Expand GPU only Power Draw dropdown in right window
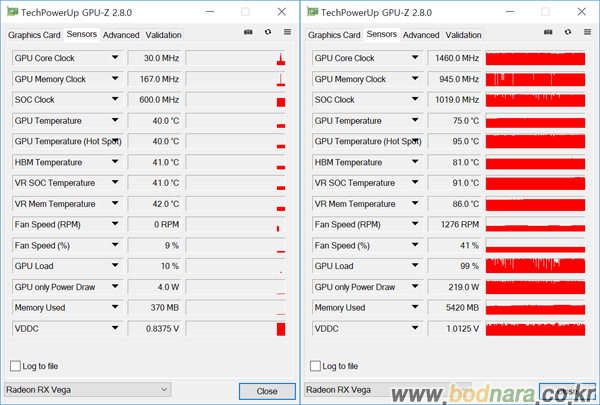 (x=415, y=287)
